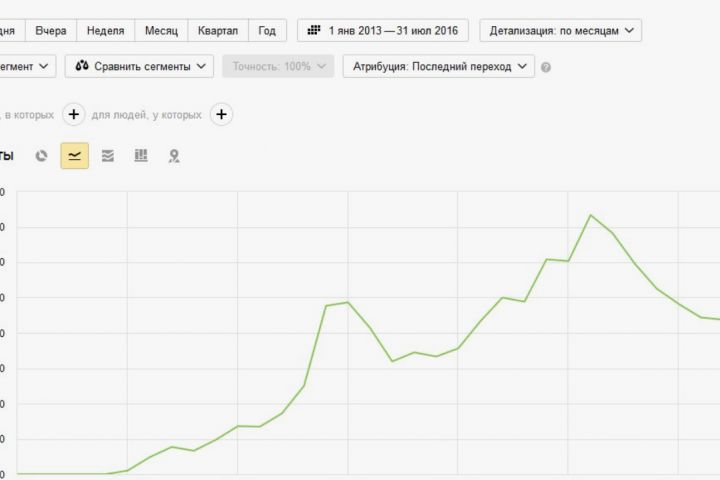Expand the Детализация: по месяцам dropdown

[561, 31]
